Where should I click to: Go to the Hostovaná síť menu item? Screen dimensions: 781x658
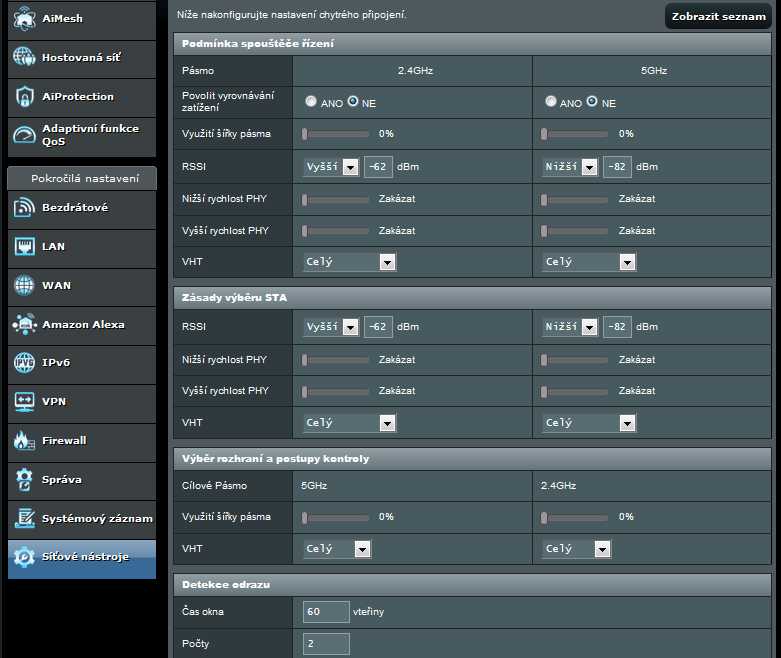(81, 58)
